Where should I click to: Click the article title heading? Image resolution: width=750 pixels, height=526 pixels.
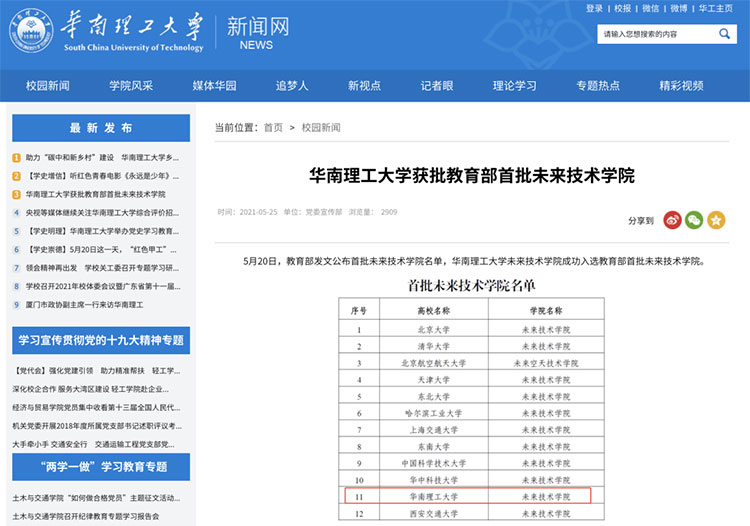[472, 175]
